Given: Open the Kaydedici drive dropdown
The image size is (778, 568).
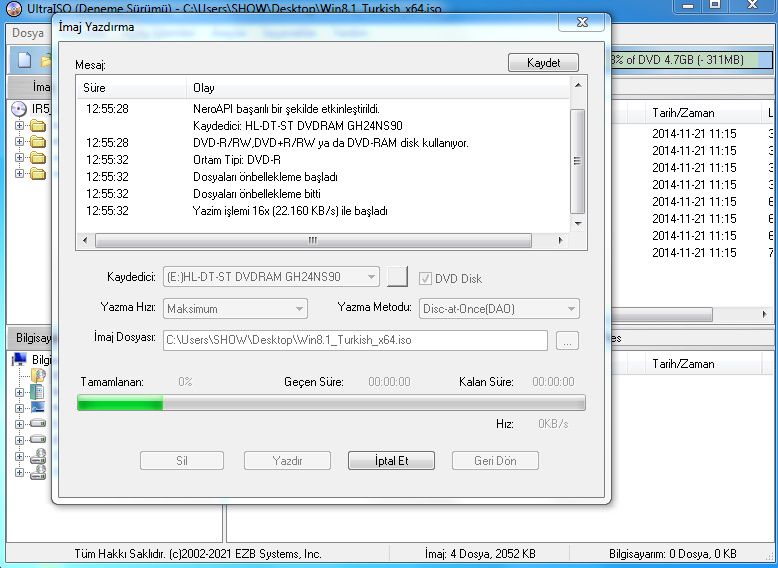Looking at the screenshot, I should click(x=371, y=277).
